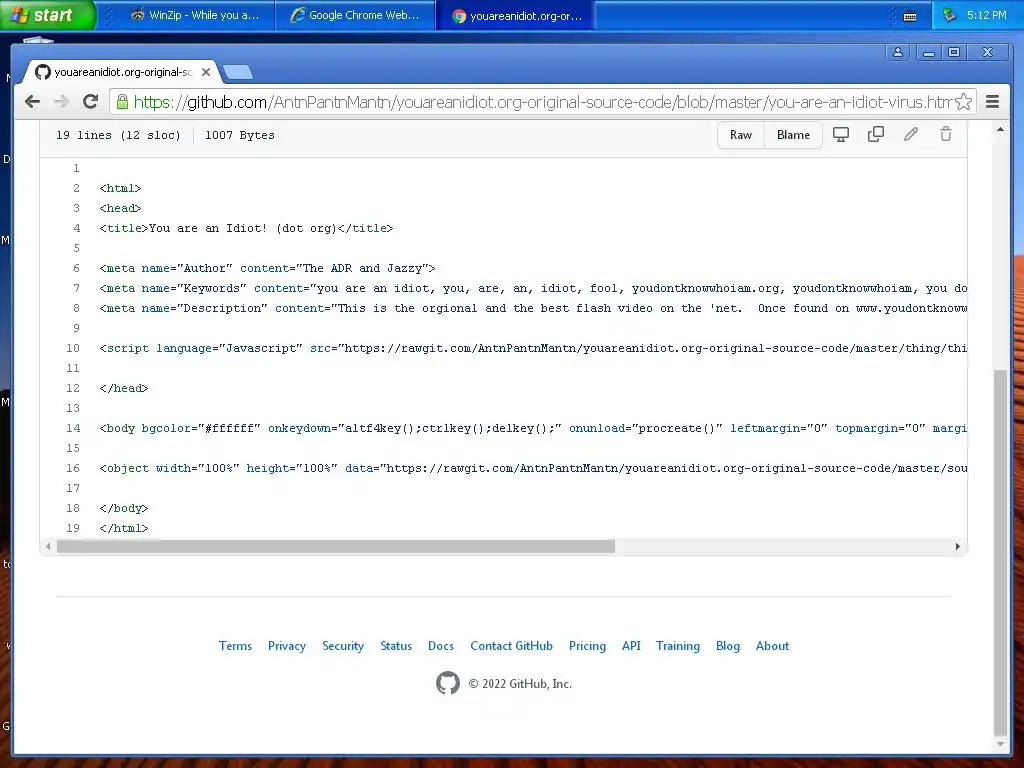1024x768 pixels.
Task: Copy file contents icon
Action: coord(876,134)
